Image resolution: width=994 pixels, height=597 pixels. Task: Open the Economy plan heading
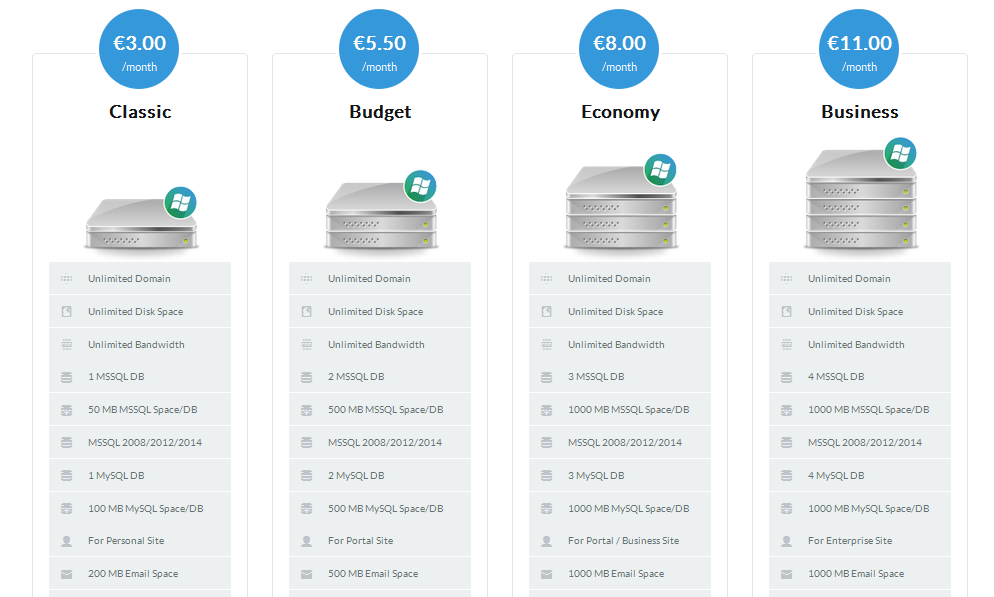621,112
